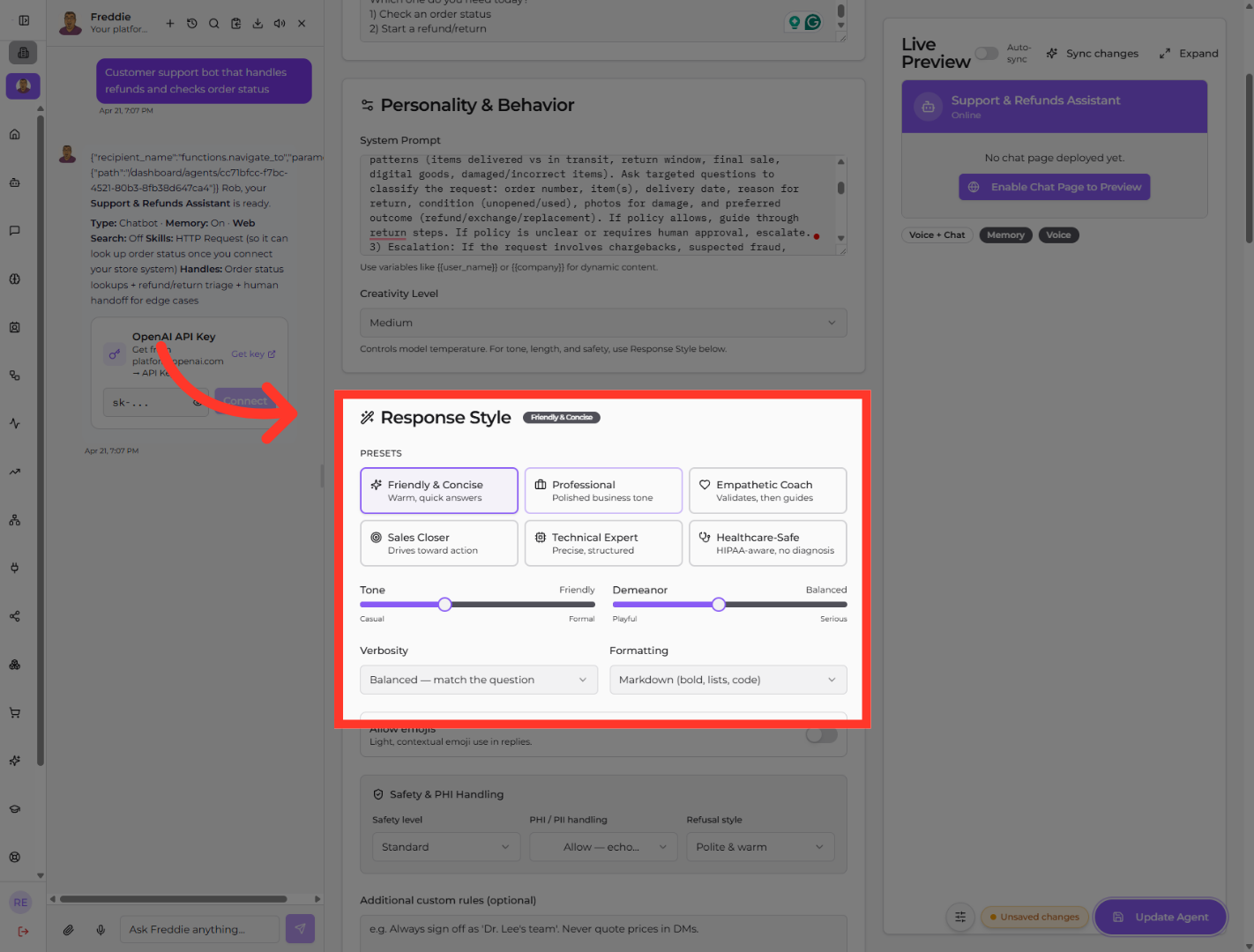Open the lifebuoy support icon in sidebar

(x=15, y=857)
